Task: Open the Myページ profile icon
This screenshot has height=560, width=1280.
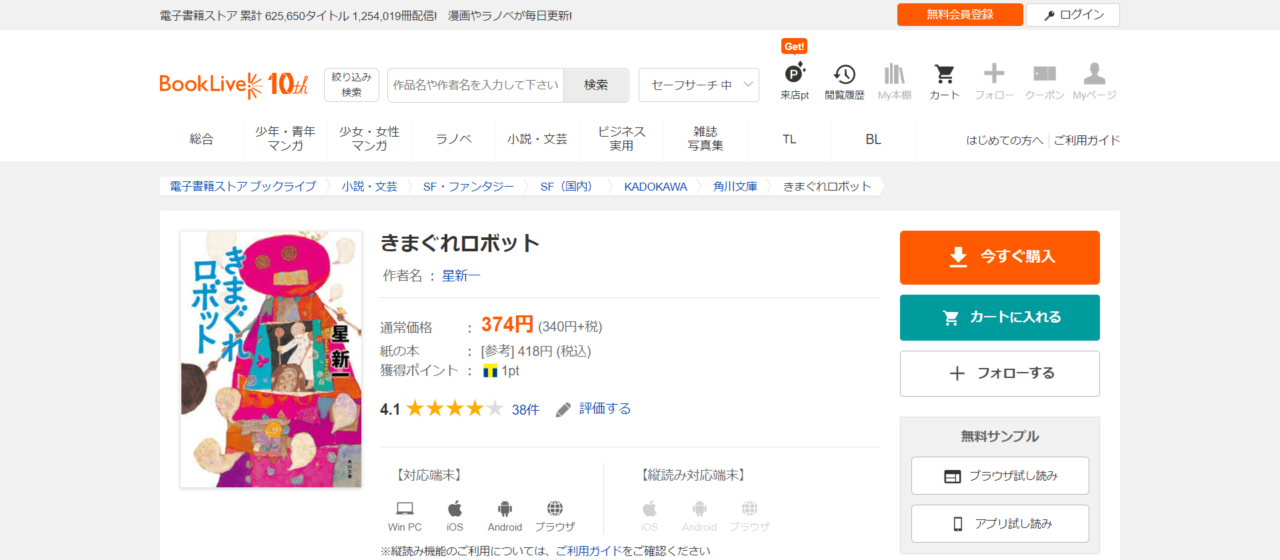Action: point(1094,76)
